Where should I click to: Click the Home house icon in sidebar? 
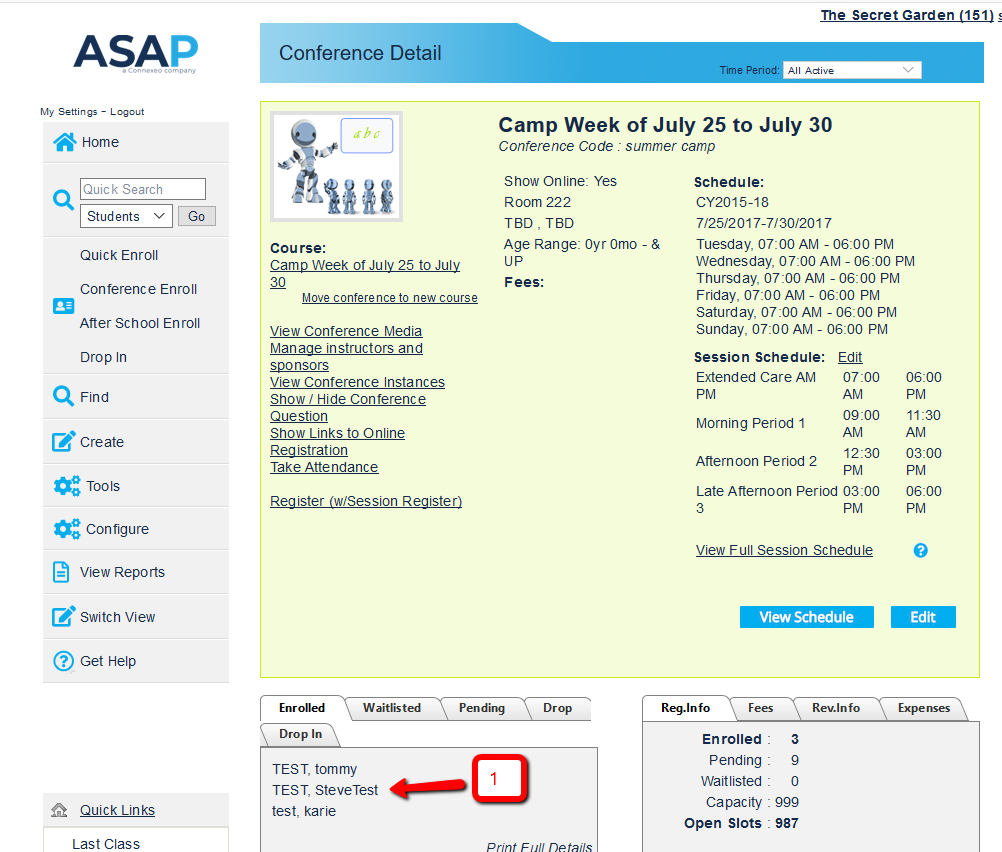65,142
